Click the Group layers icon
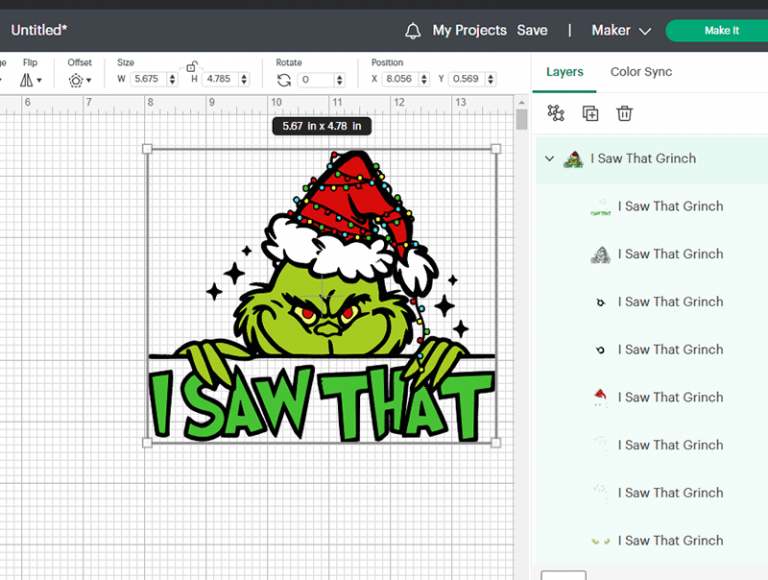The width and height of the screenshot is (768, 580). click(555, 113)
